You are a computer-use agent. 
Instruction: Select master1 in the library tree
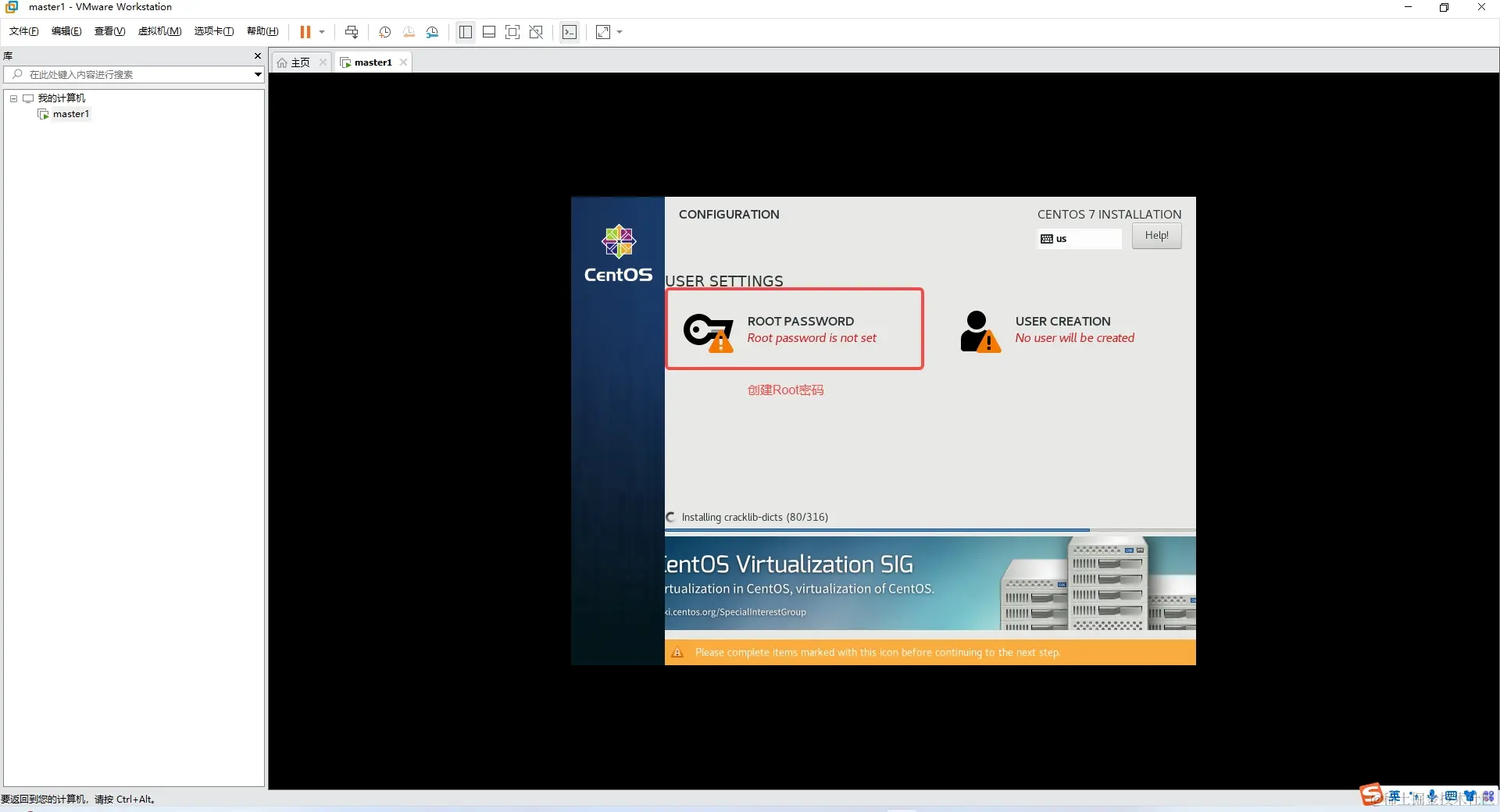pos(71,114)
